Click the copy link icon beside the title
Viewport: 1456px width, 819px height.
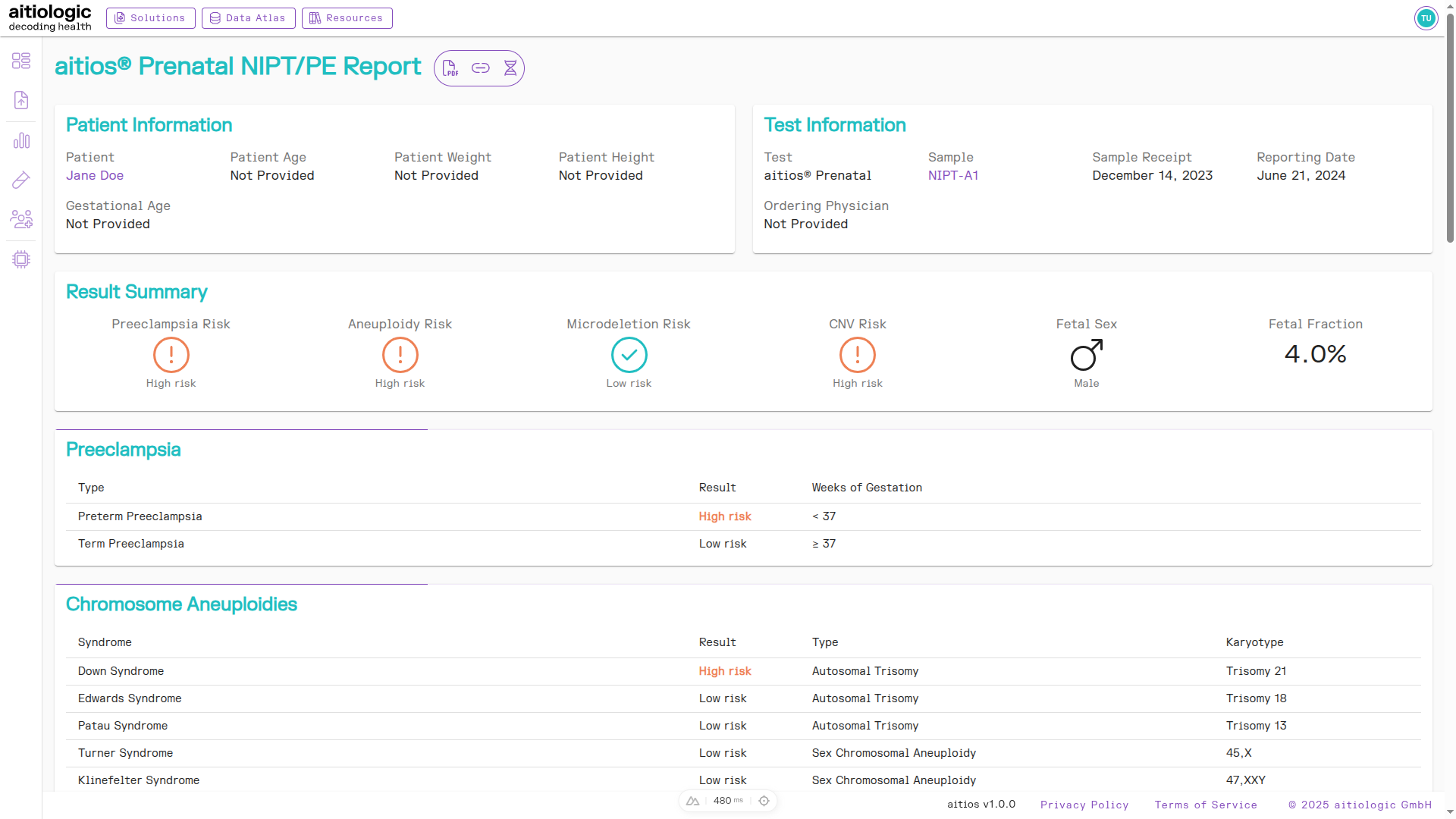[480, 68]
